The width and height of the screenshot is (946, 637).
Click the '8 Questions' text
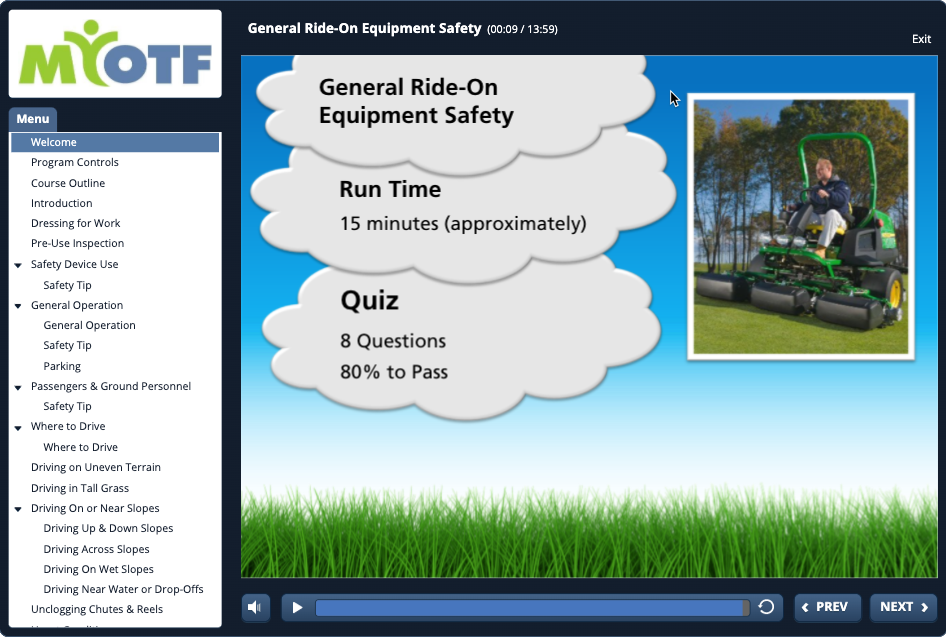coord(393,341)
